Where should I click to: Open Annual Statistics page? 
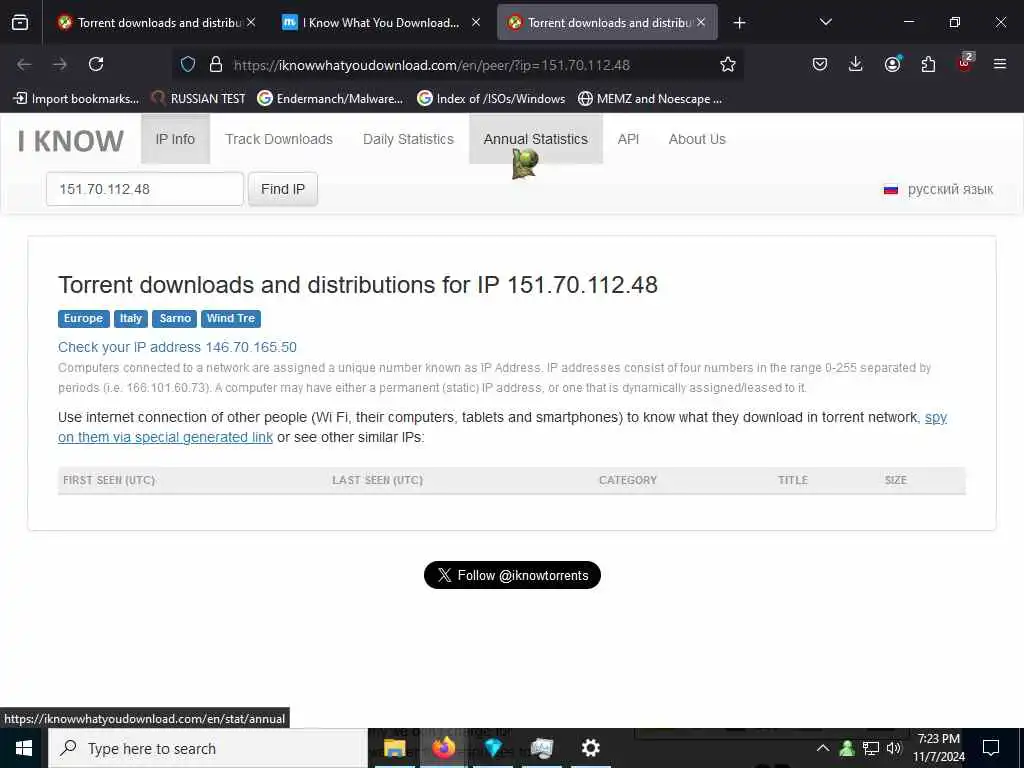click(536, 139)
